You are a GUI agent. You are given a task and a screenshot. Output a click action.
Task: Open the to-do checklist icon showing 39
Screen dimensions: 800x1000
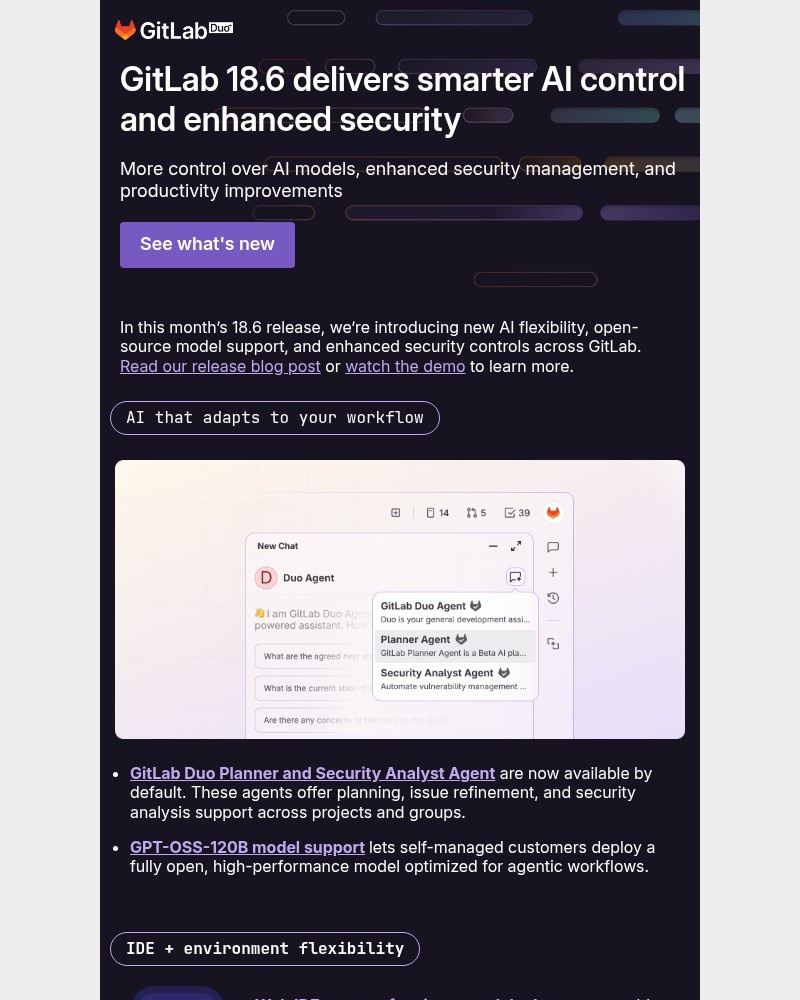pos(516,512)
